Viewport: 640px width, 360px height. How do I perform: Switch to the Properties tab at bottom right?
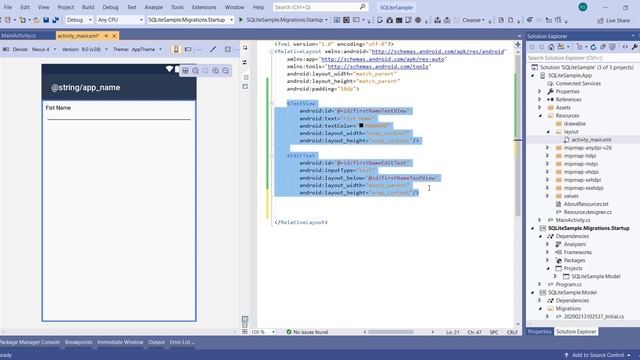[x=539, y=332]
